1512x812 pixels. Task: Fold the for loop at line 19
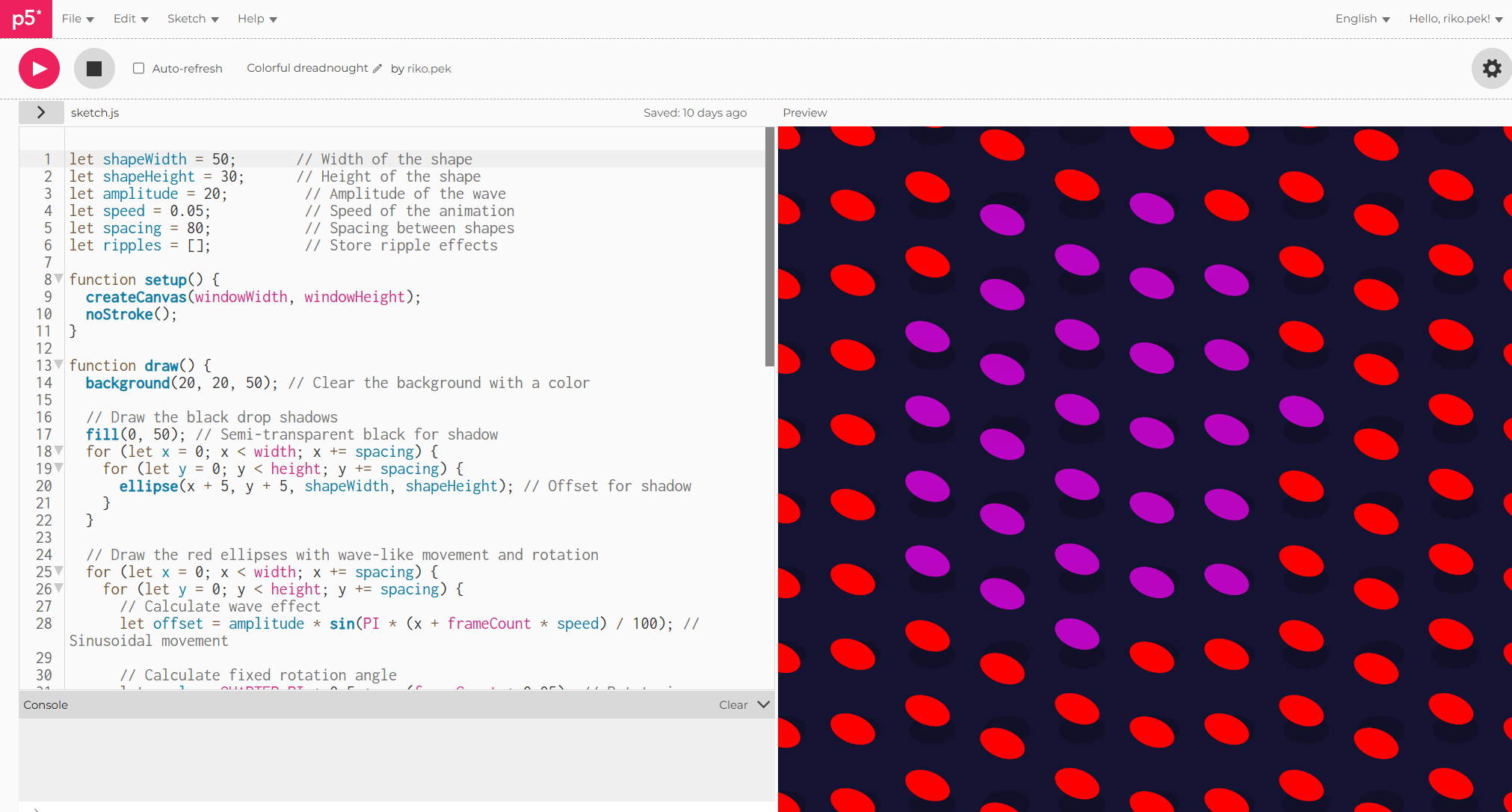coord(59,468)
